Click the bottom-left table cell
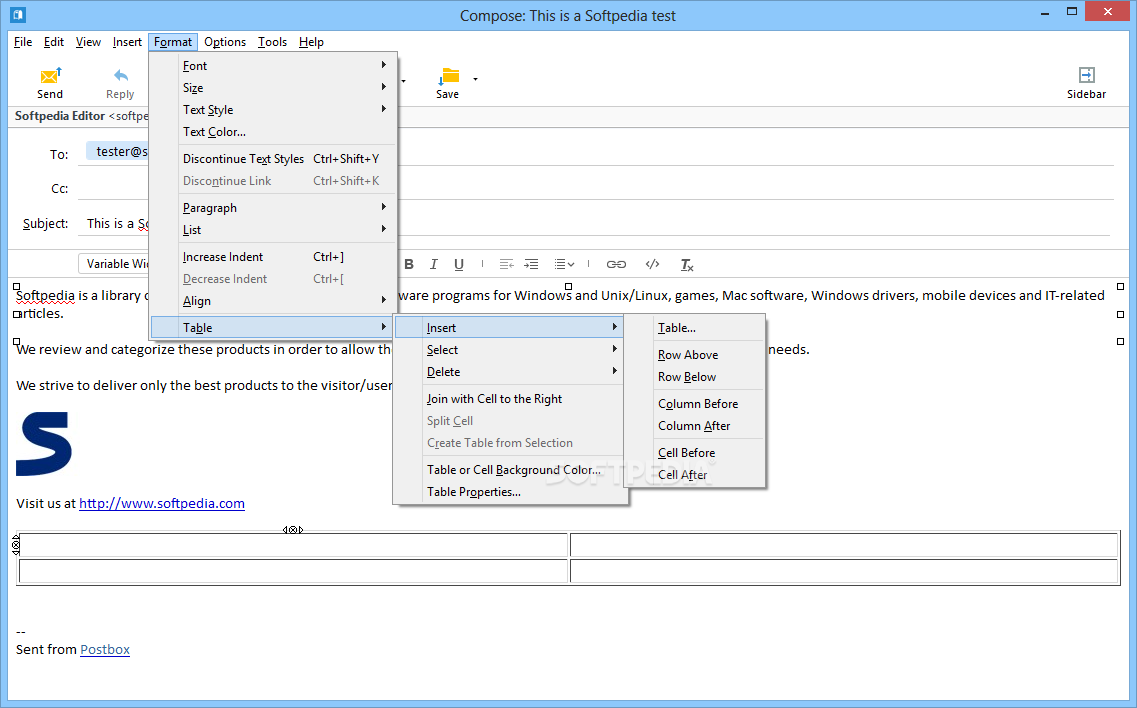 point(293,571)
